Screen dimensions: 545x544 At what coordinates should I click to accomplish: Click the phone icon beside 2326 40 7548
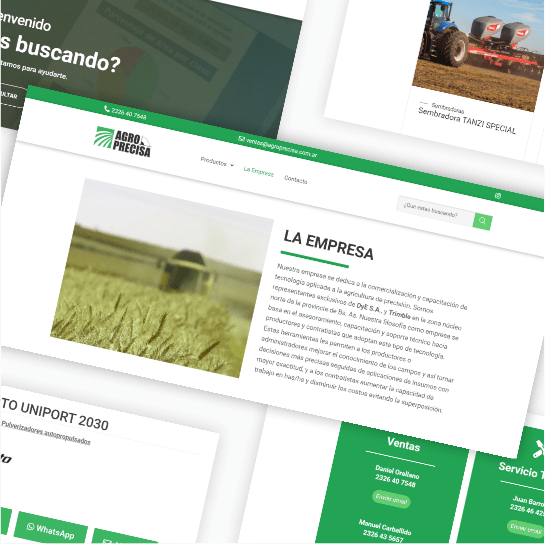107,109
